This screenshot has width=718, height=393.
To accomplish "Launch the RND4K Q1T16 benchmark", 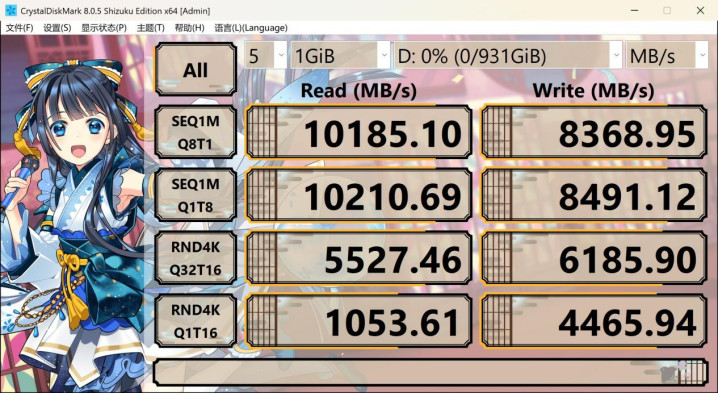I will pos(196,321).
